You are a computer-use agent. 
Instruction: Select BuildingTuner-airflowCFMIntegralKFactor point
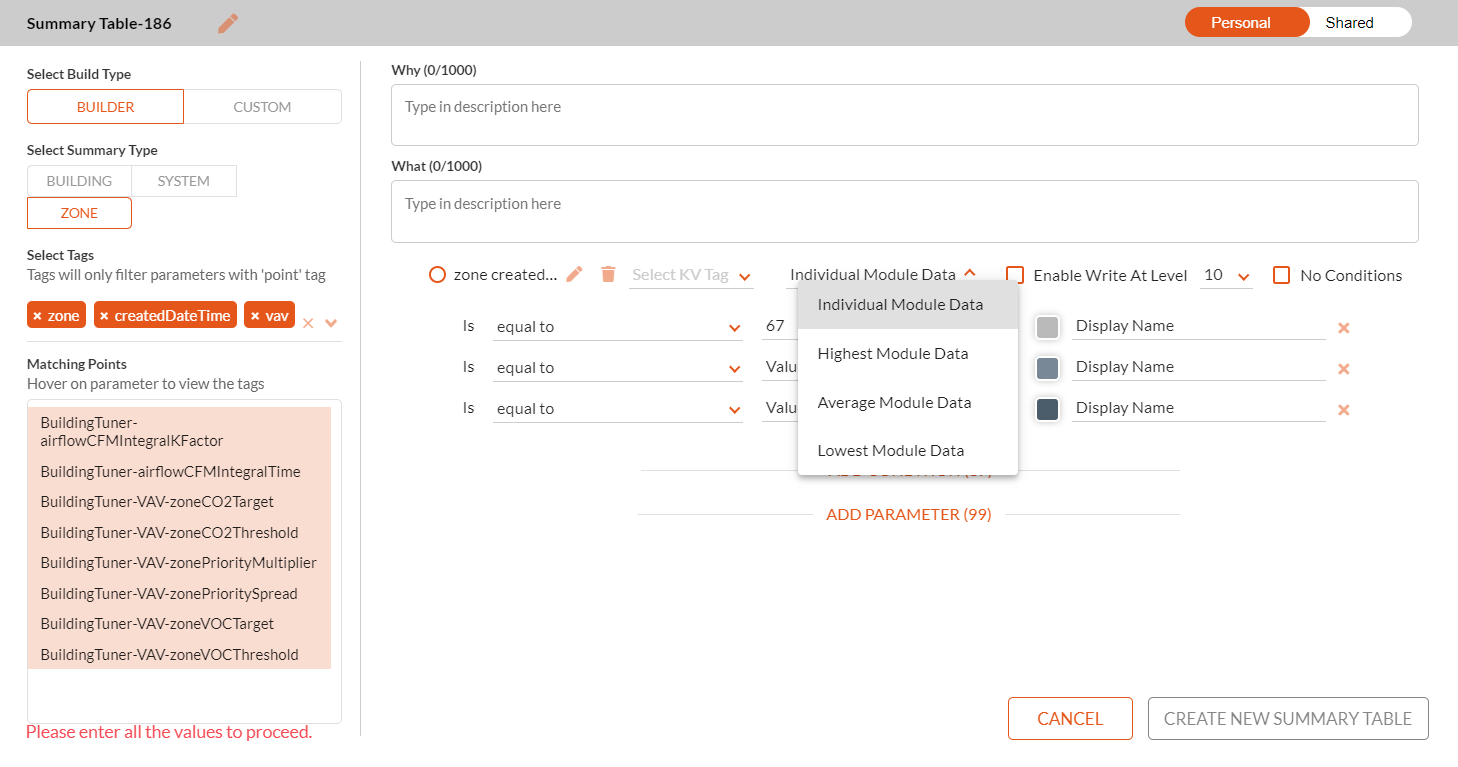tap(179, 431)
